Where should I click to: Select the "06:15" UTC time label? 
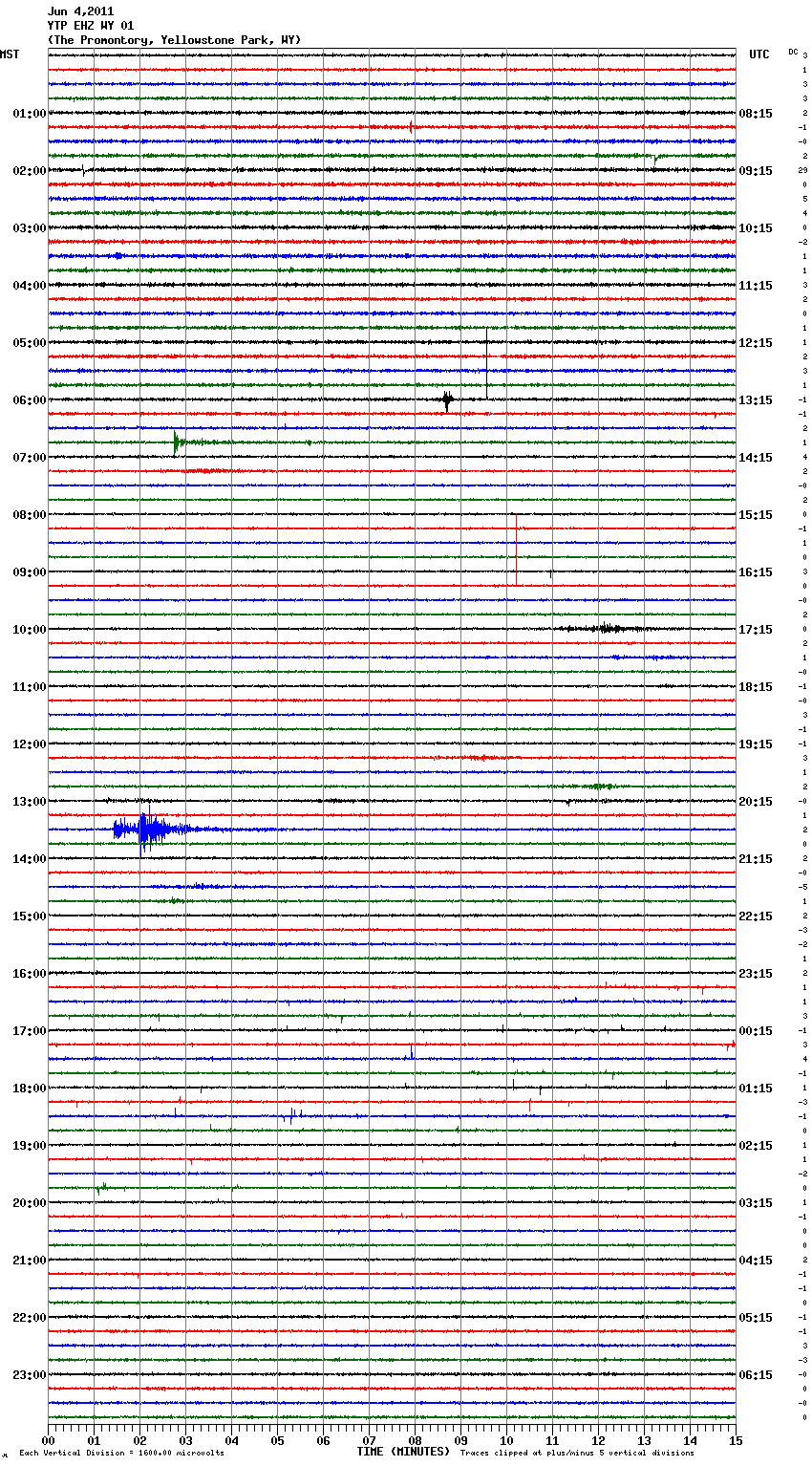[756, 1375]
